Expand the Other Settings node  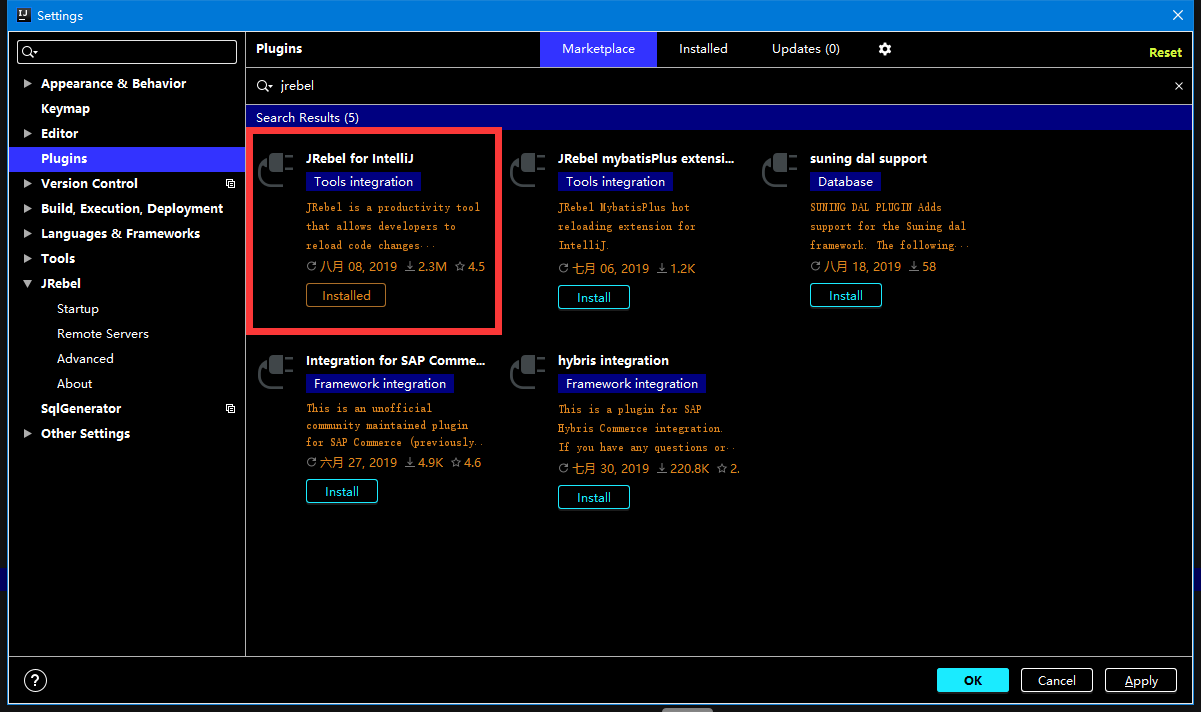pos(27,434)
